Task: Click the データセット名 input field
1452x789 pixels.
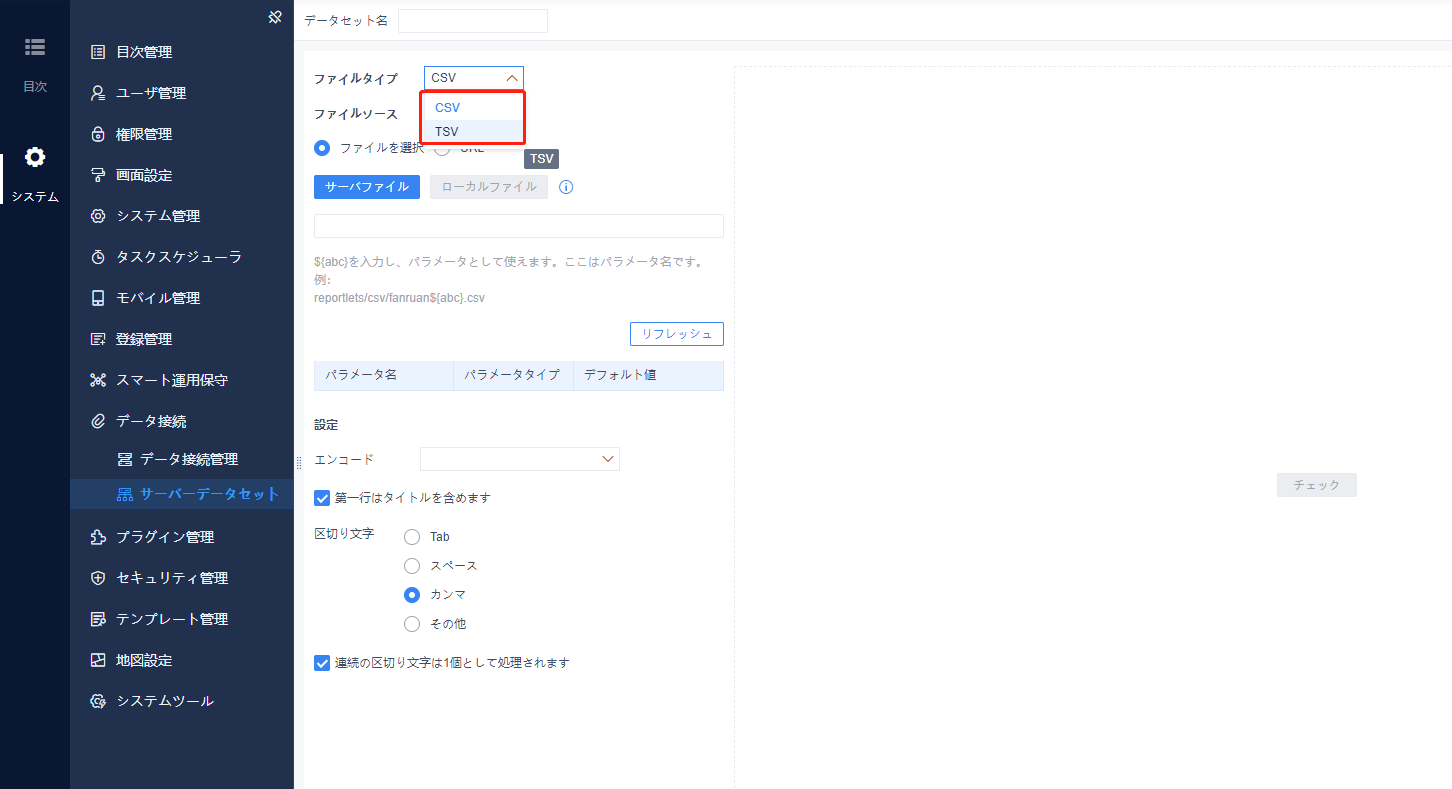Action: (472, 20)
